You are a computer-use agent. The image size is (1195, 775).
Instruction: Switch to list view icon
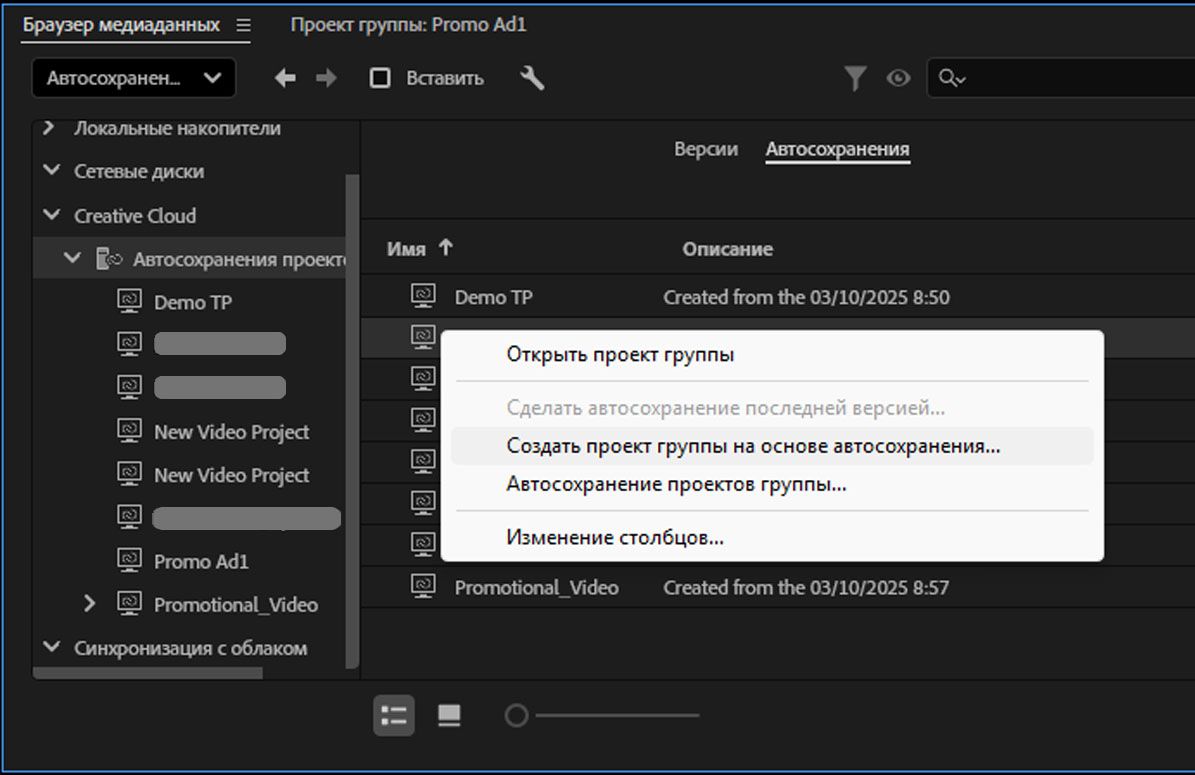394,715
